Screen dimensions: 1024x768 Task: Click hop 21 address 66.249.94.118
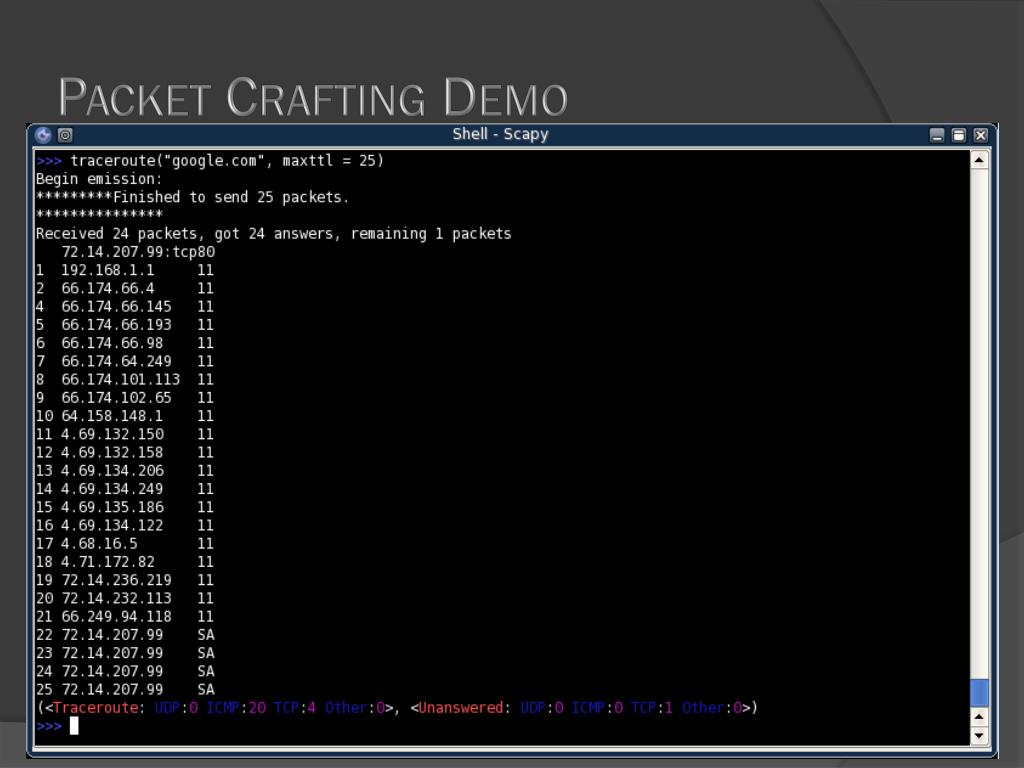[116, 617]
